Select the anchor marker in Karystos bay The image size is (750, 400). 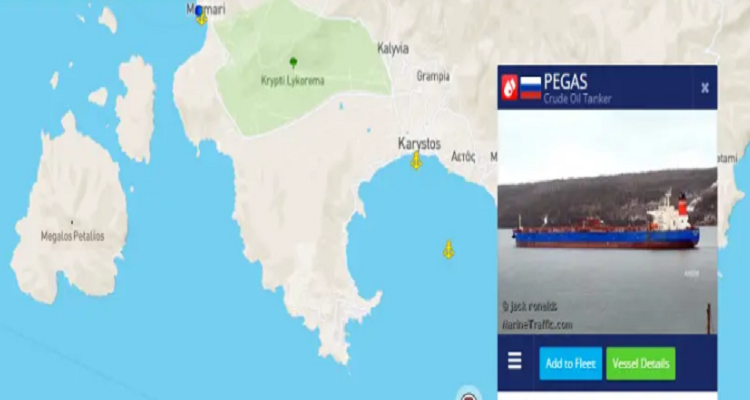click(448, 250)
